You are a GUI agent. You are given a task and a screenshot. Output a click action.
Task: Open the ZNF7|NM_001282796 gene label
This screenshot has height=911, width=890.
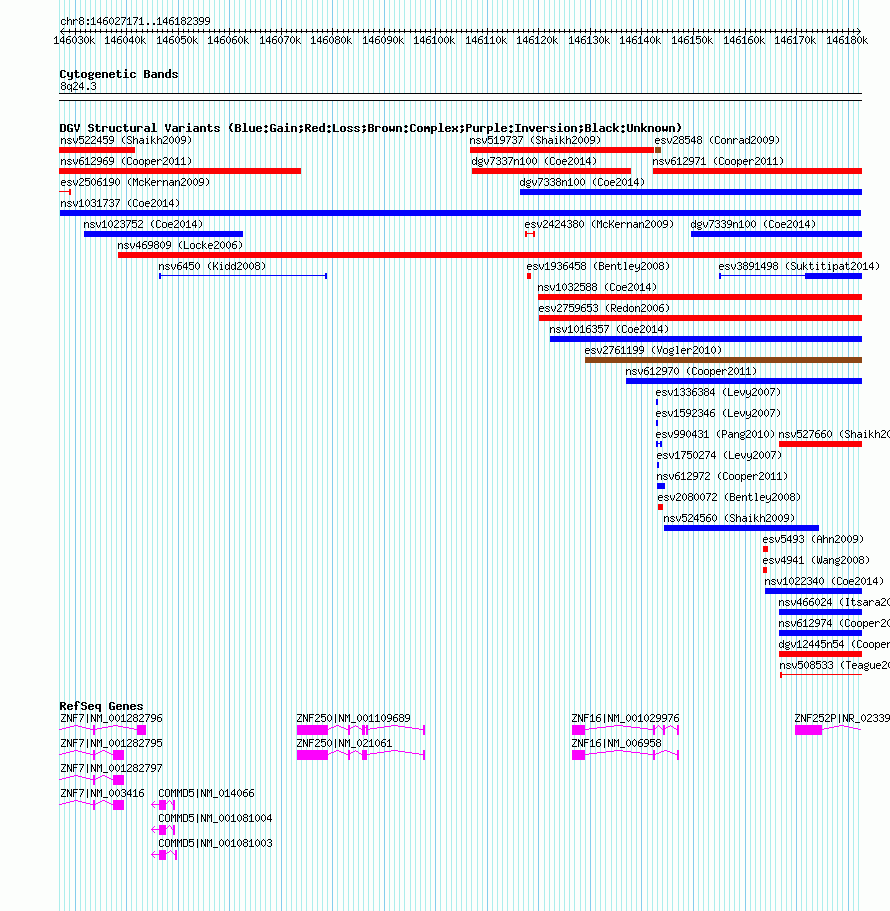pos(111,719)
